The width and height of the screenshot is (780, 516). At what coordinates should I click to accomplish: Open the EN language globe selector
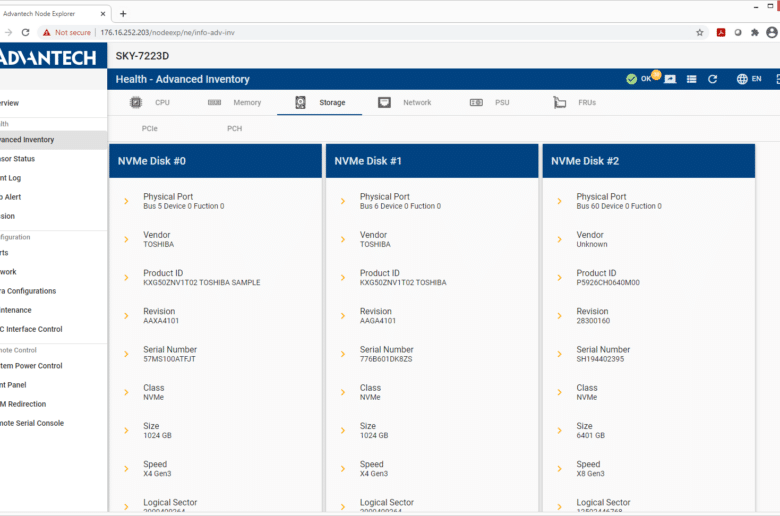pos(749,79)
